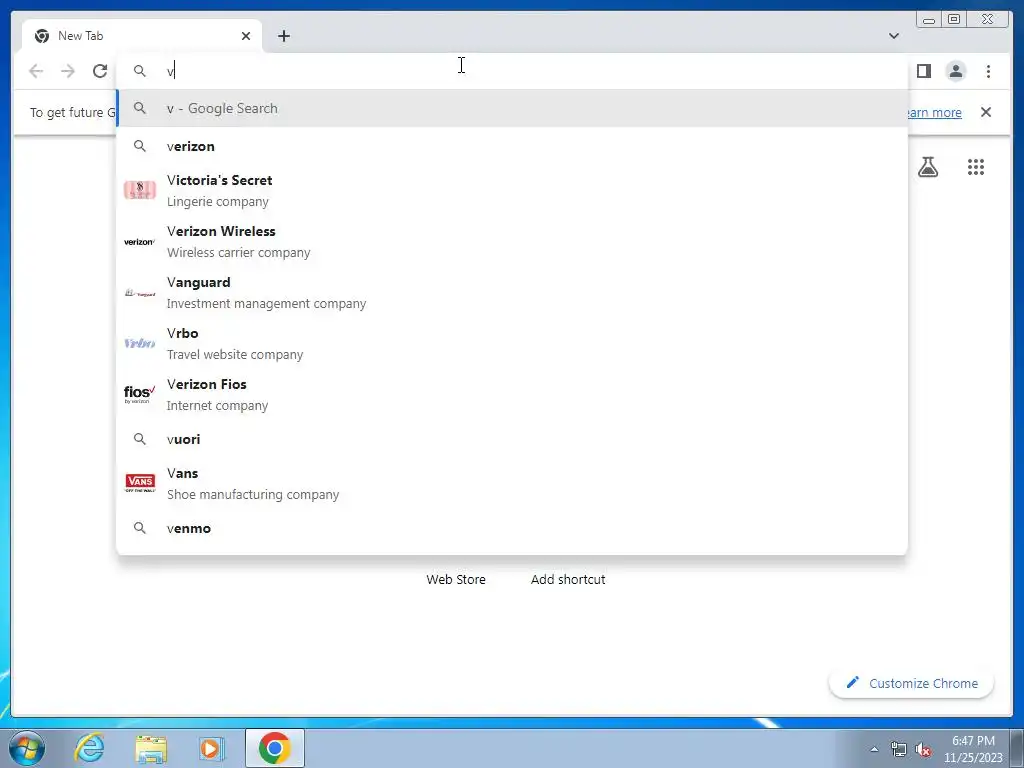Click the Add shortcut tile
Screen dimensions: 1024x768
tap(568, 579)
